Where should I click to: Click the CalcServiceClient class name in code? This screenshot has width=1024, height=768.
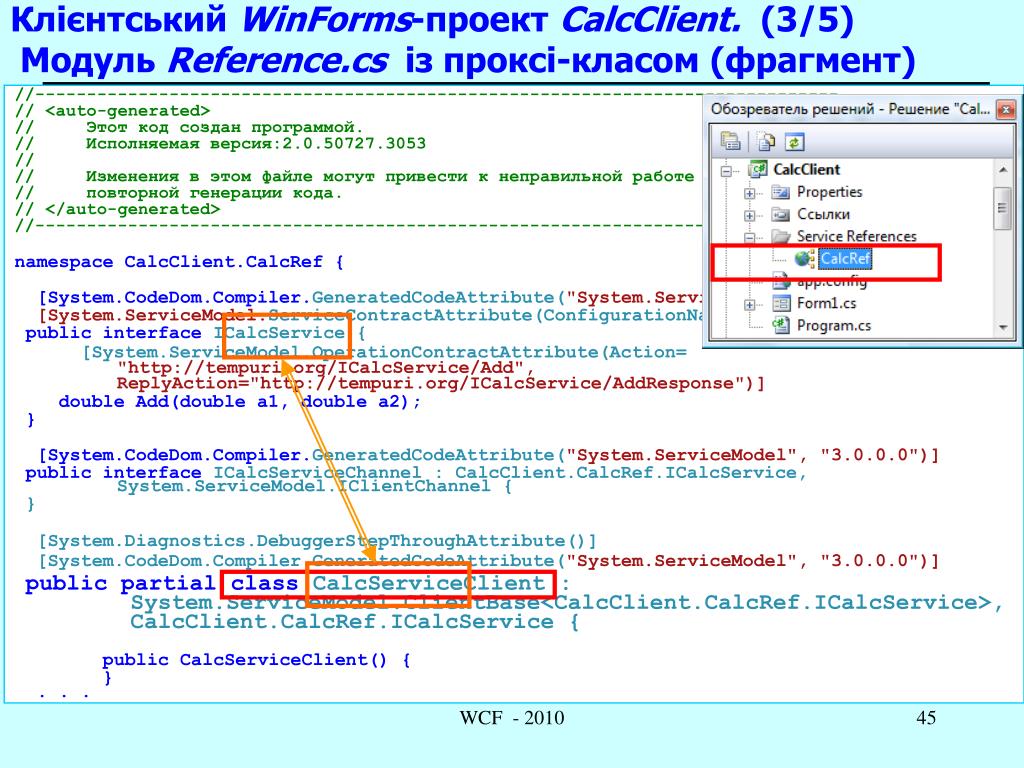pos(428,583)
